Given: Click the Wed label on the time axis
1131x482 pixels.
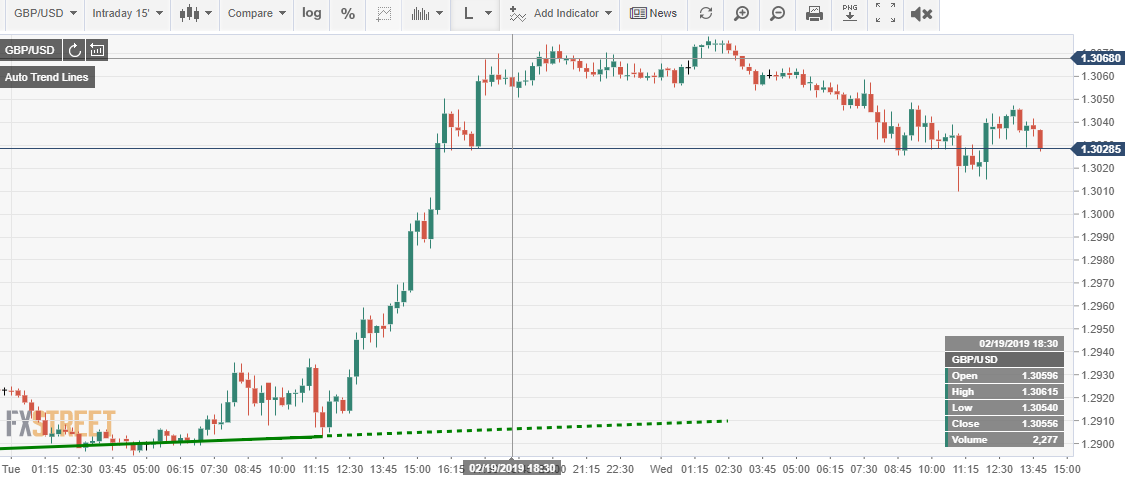Looking at the screenshot, I should click(661, 468).
